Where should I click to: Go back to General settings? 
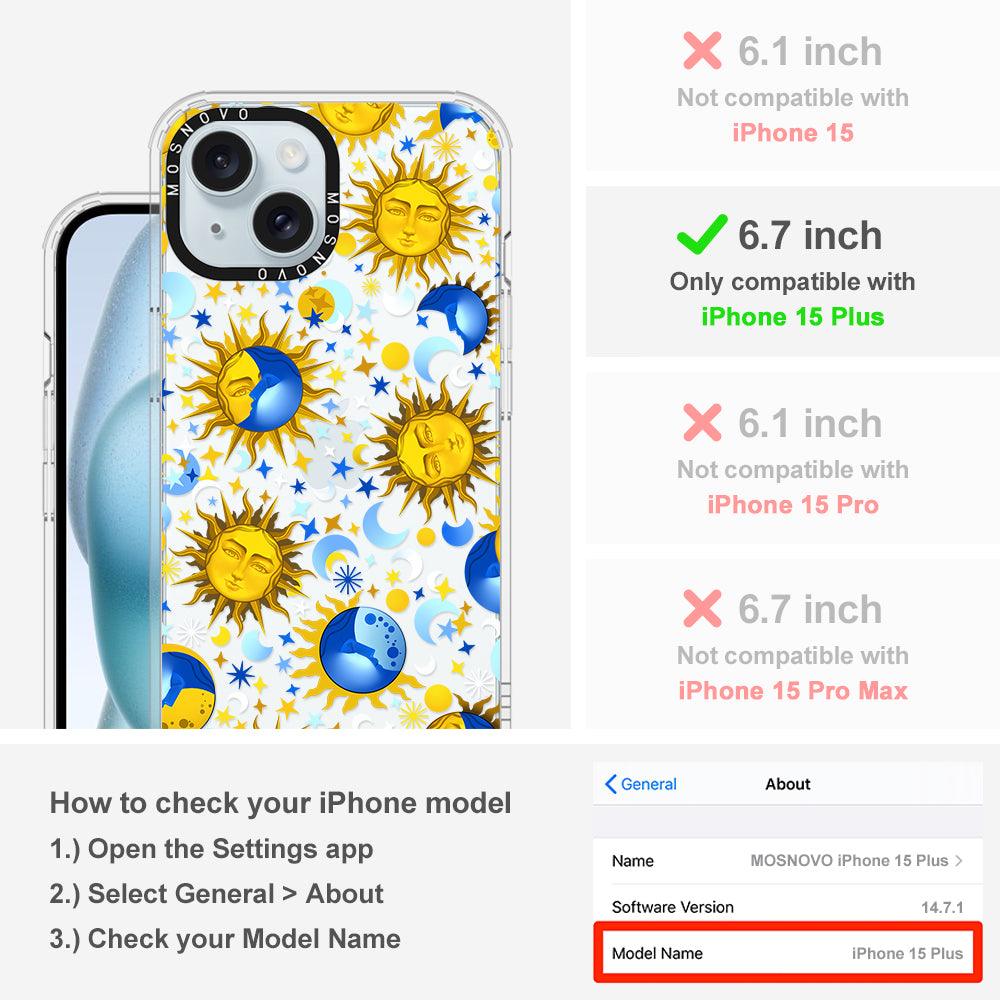pos(640,784)
